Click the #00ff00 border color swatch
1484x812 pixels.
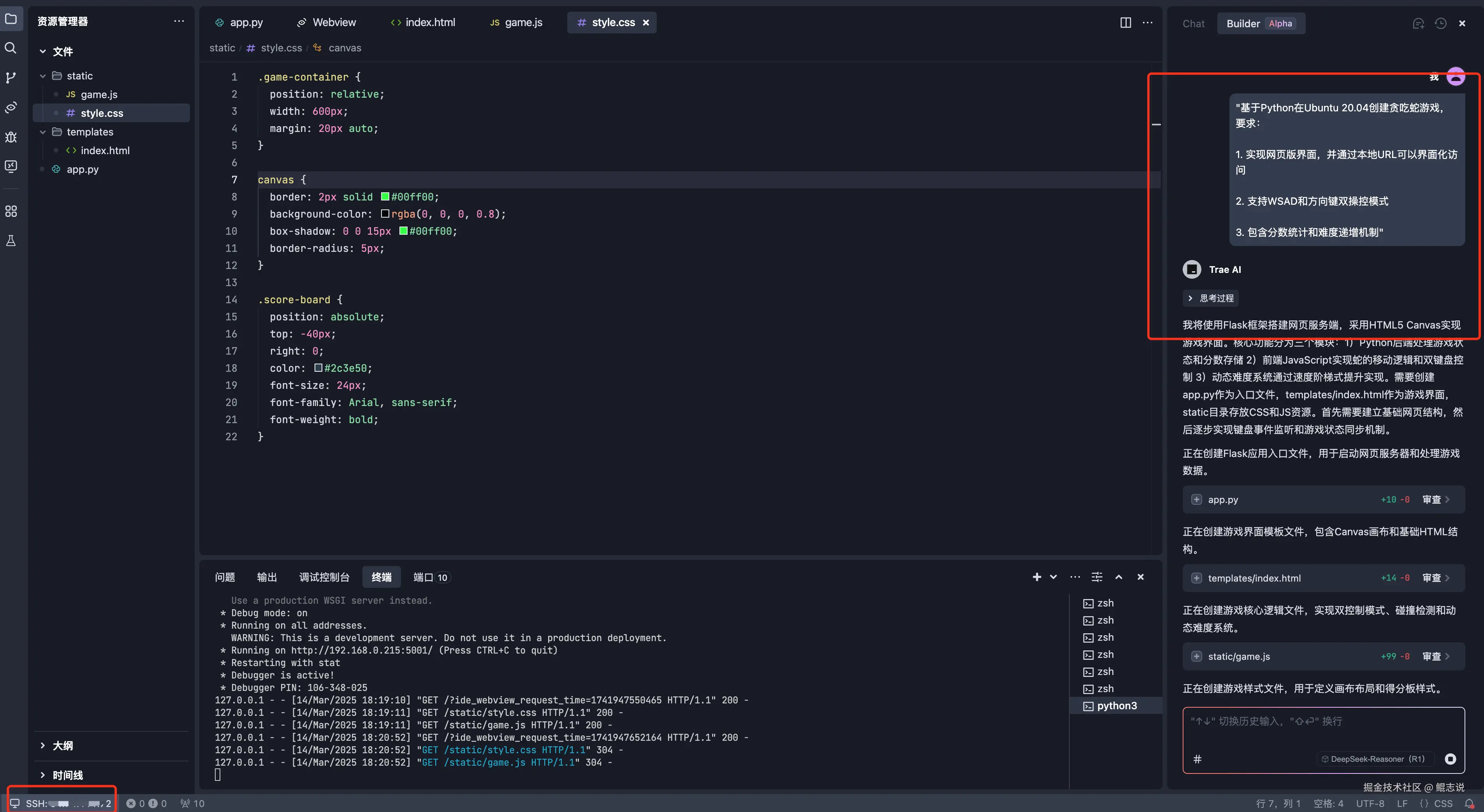pos(385,197)
